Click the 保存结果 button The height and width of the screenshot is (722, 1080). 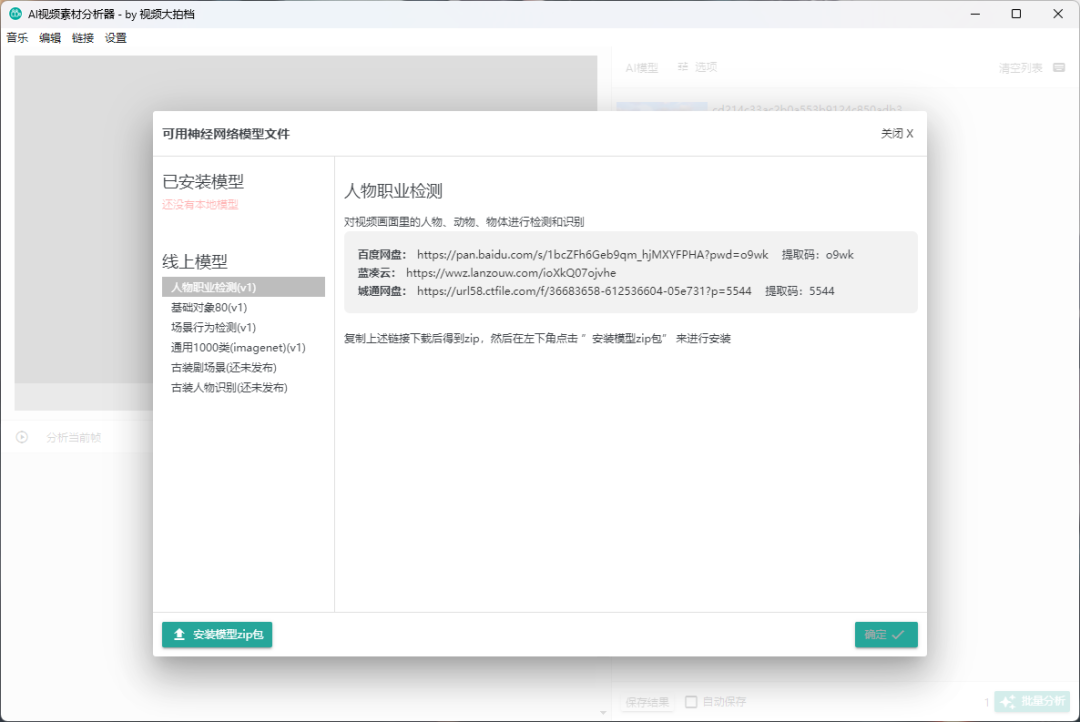[647, 702]
